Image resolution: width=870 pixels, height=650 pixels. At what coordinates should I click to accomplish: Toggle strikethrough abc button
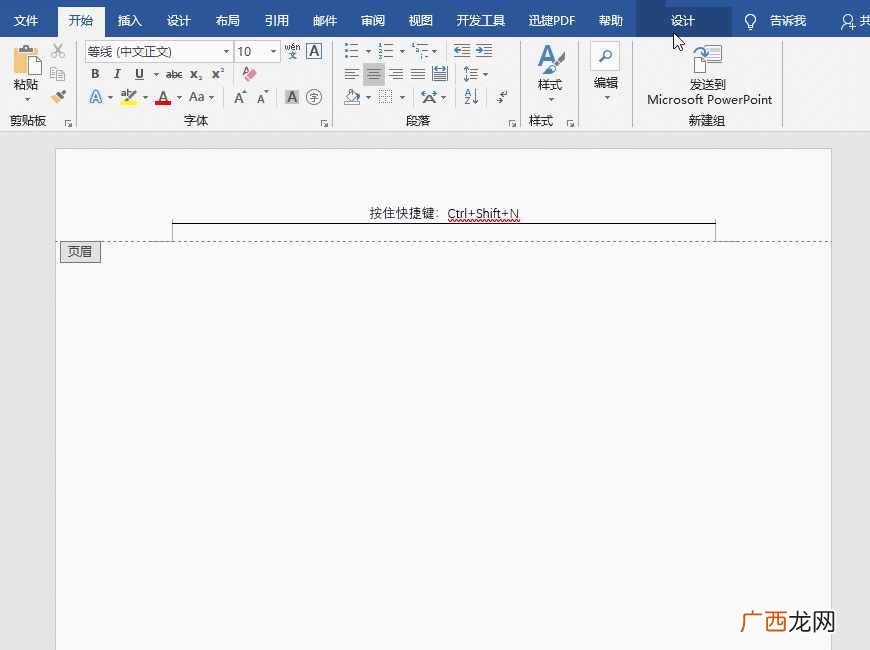[x=174, y=74]
